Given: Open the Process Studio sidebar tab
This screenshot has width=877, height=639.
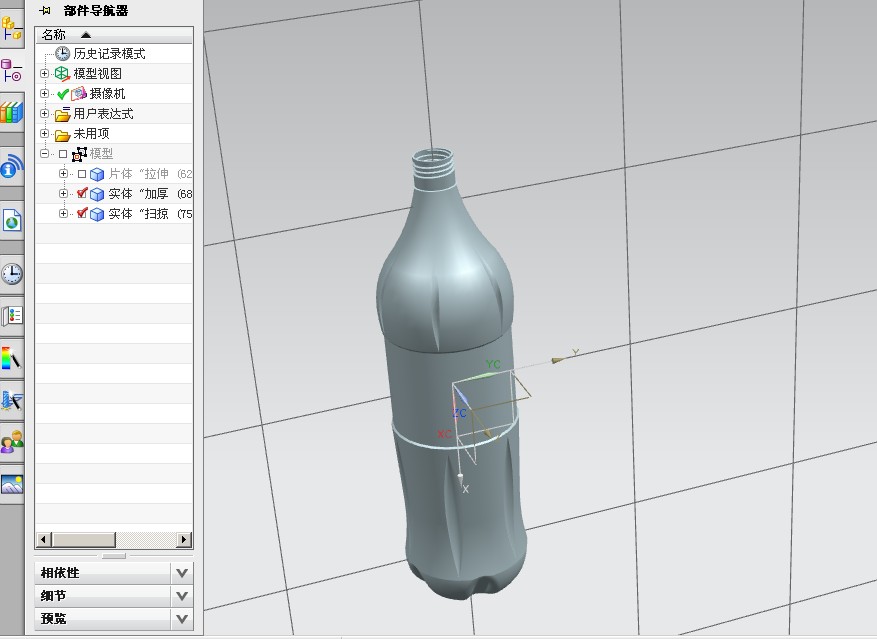Looking at the screenshot, I should pos(11,316).
